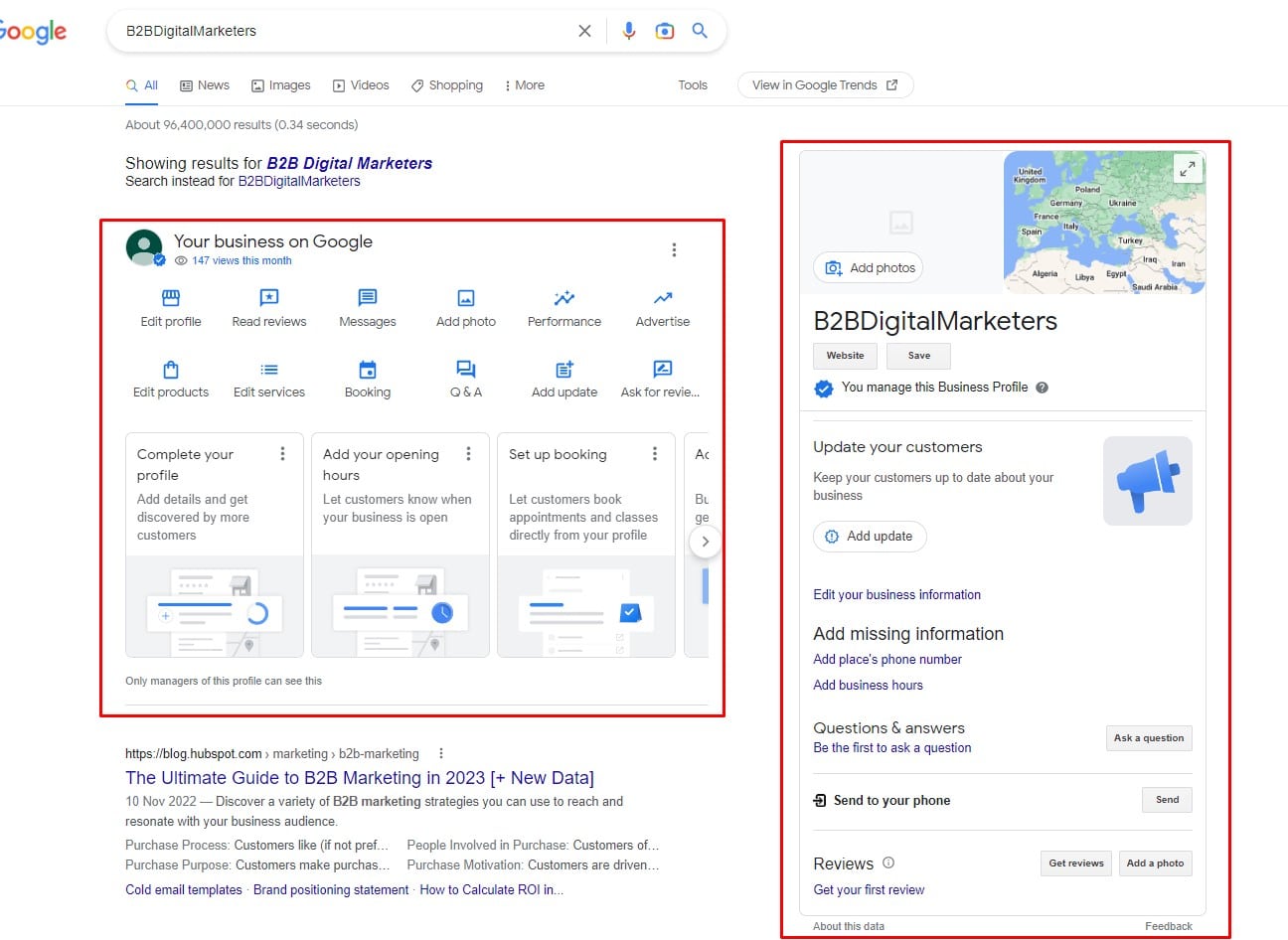Open options menu for 'Your business on Google'

(674, 250)
